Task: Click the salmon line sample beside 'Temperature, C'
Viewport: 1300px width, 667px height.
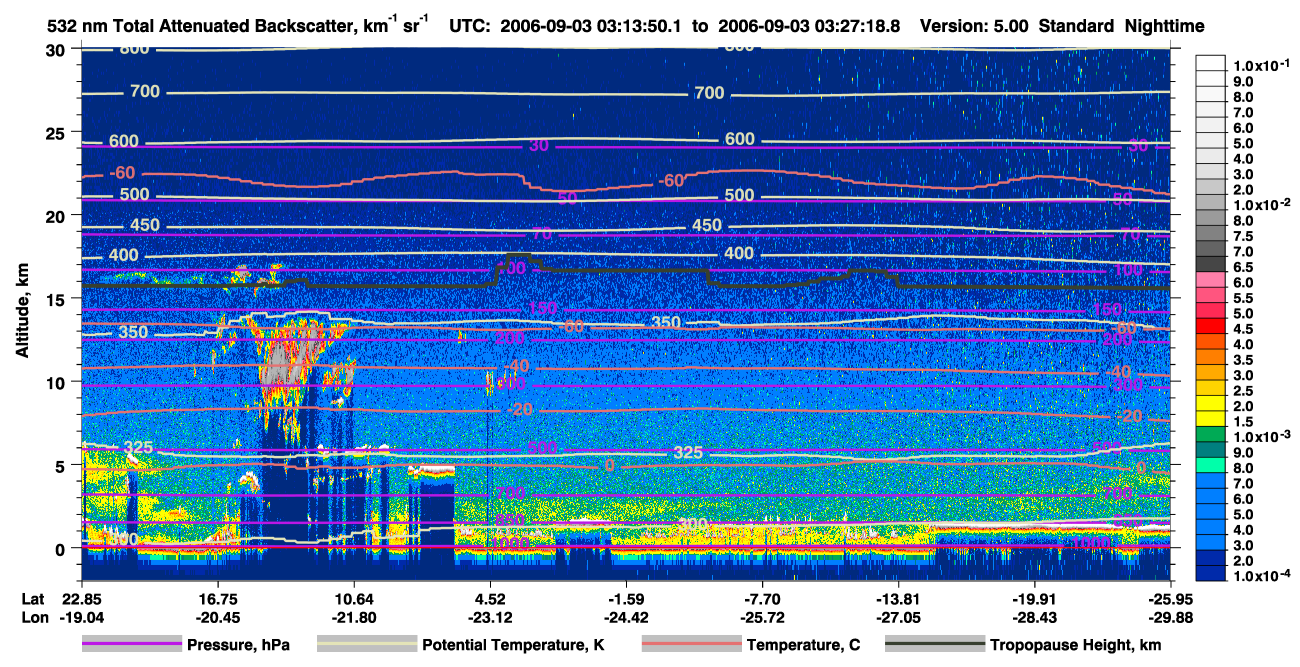Action: (x=690, y=645)
